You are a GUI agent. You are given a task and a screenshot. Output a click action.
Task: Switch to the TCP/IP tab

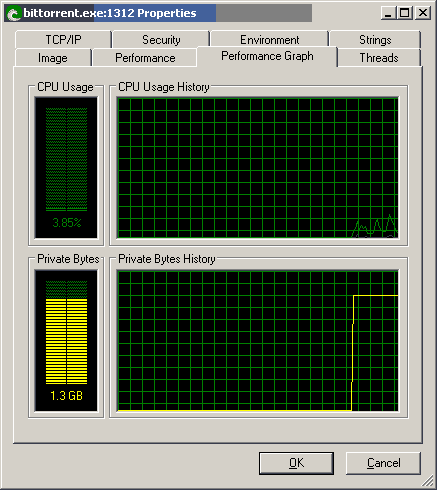(63, 40)
